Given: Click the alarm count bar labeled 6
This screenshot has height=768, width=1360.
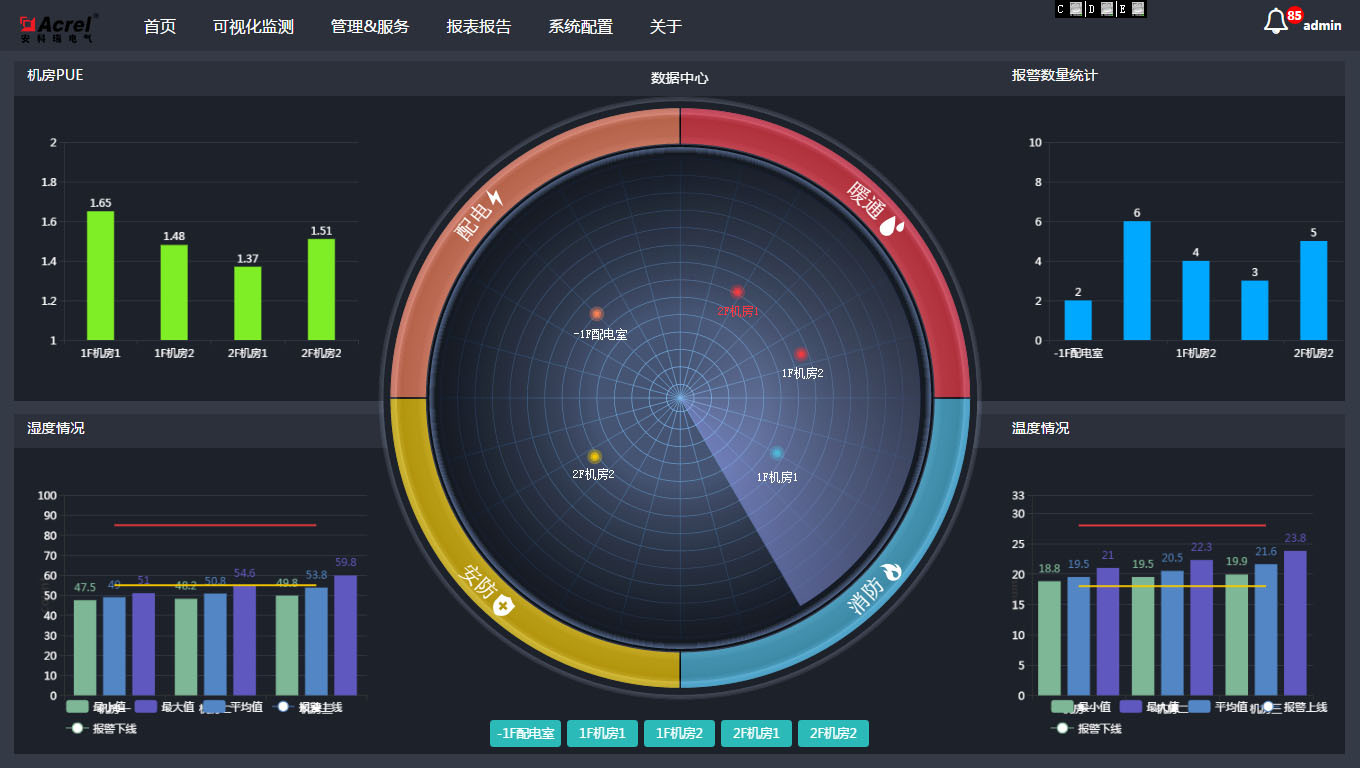Looking at the screenshot, I should point(1137,281).
